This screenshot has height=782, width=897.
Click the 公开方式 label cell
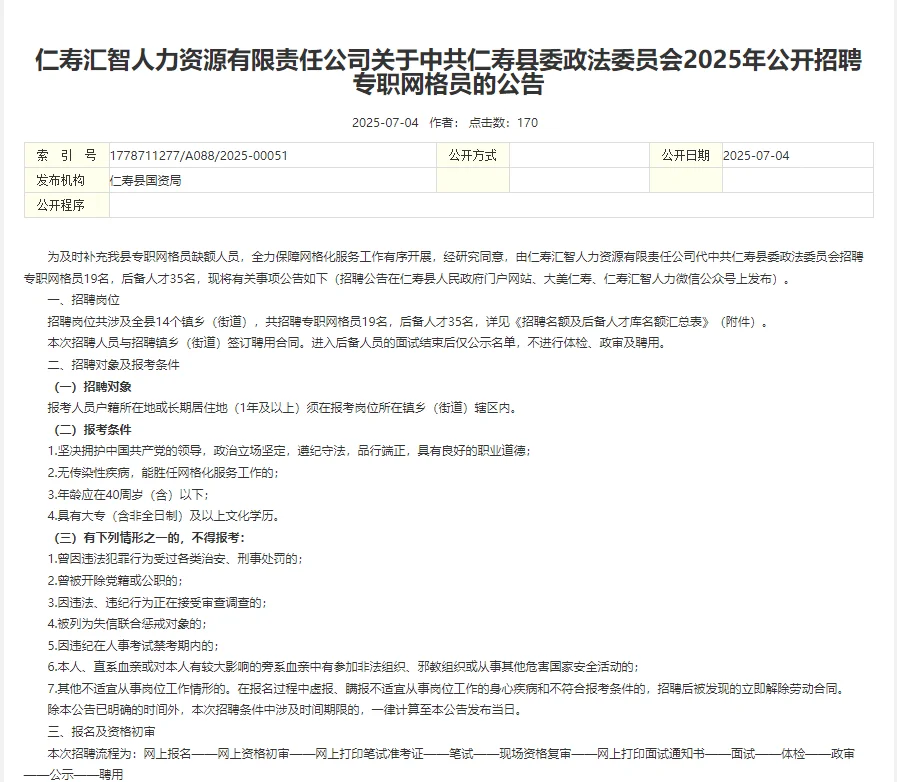473,156
